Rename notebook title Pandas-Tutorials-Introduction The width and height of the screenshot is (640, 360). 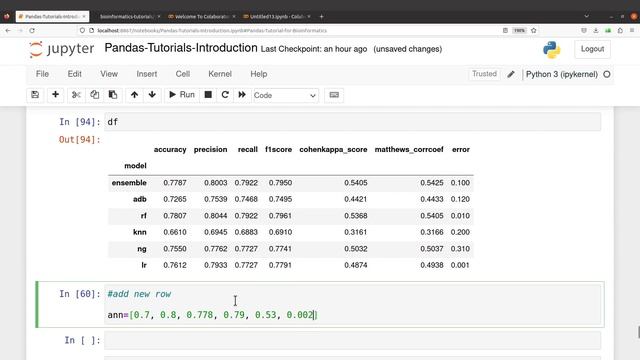pyautogui.click(x=181, y=48)
